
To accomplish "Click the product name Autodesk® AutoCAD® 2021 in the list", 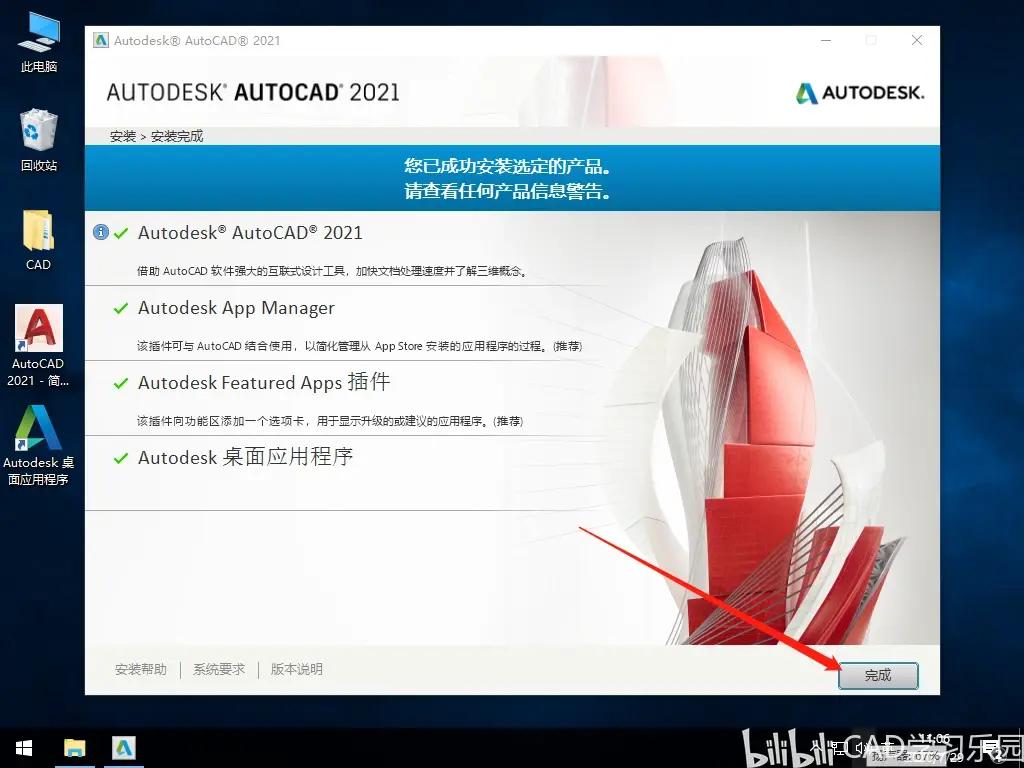I will pos(250,233).
